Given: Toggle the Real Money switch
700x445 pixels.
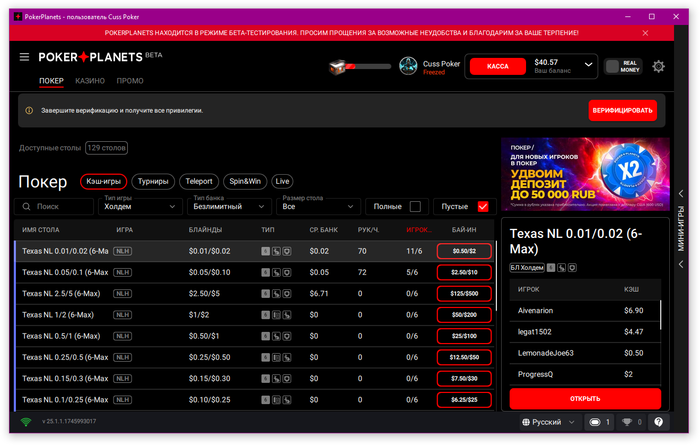Looking at the screenshot, I should 623,67.
